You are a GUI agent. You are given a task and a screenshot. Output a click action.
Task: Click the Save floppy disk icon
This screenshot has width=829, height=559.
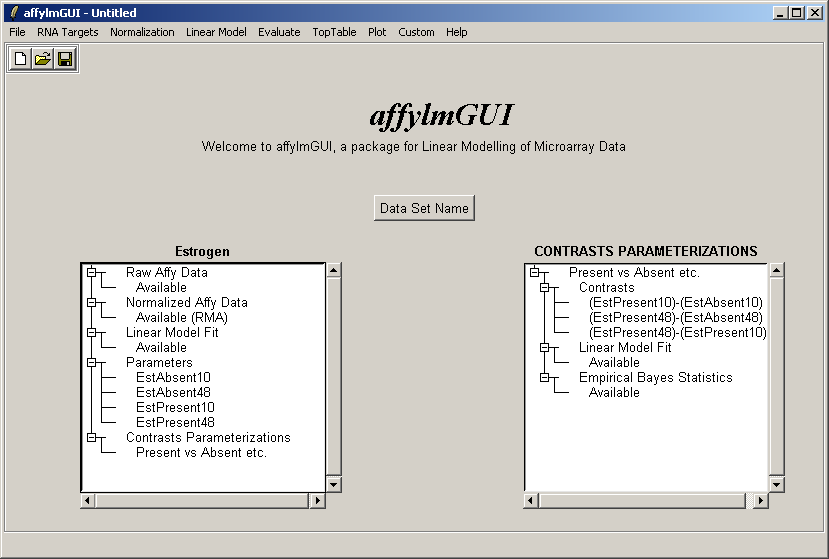pos(65,60)
